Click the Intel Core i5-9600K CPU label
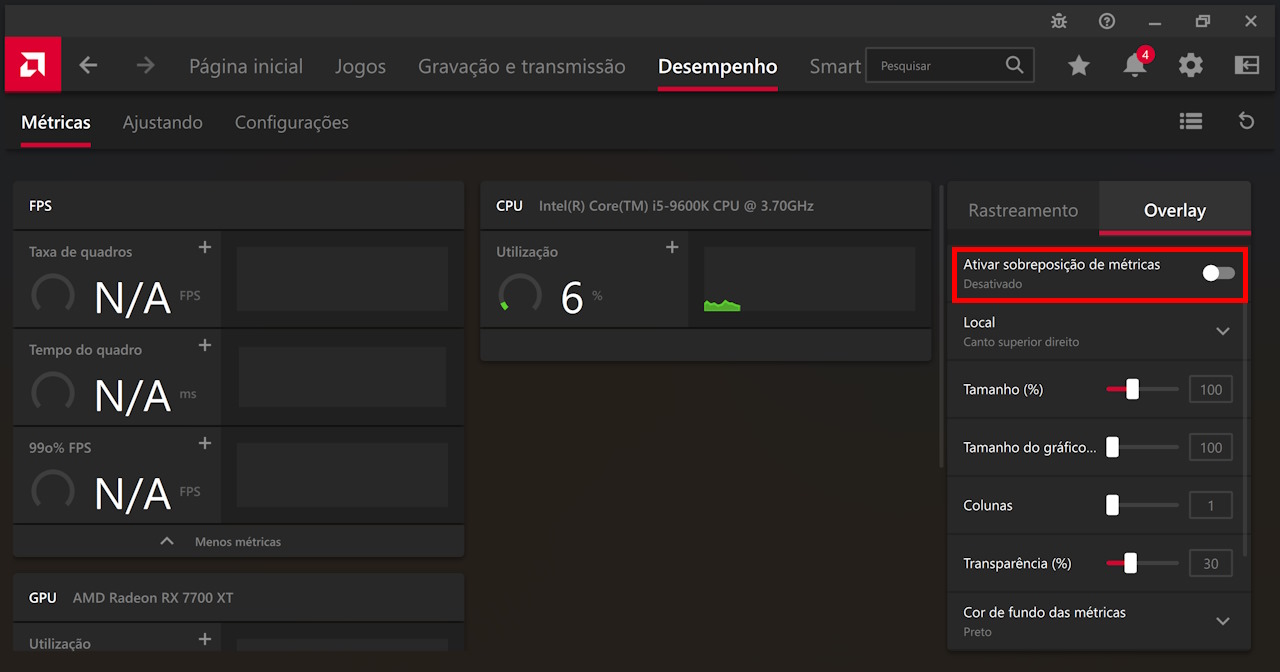This screenshot has height=672, width=1280. 676,205
